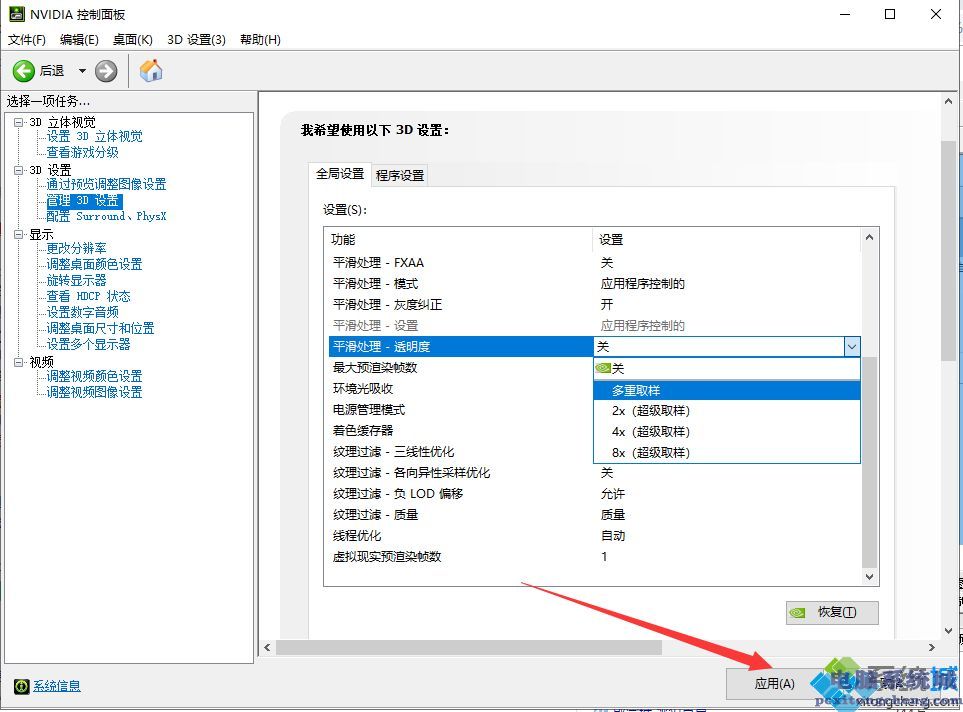The image size is (963, 712).
Task: Collapse the 视频 tree node
Action: [19, 362]
